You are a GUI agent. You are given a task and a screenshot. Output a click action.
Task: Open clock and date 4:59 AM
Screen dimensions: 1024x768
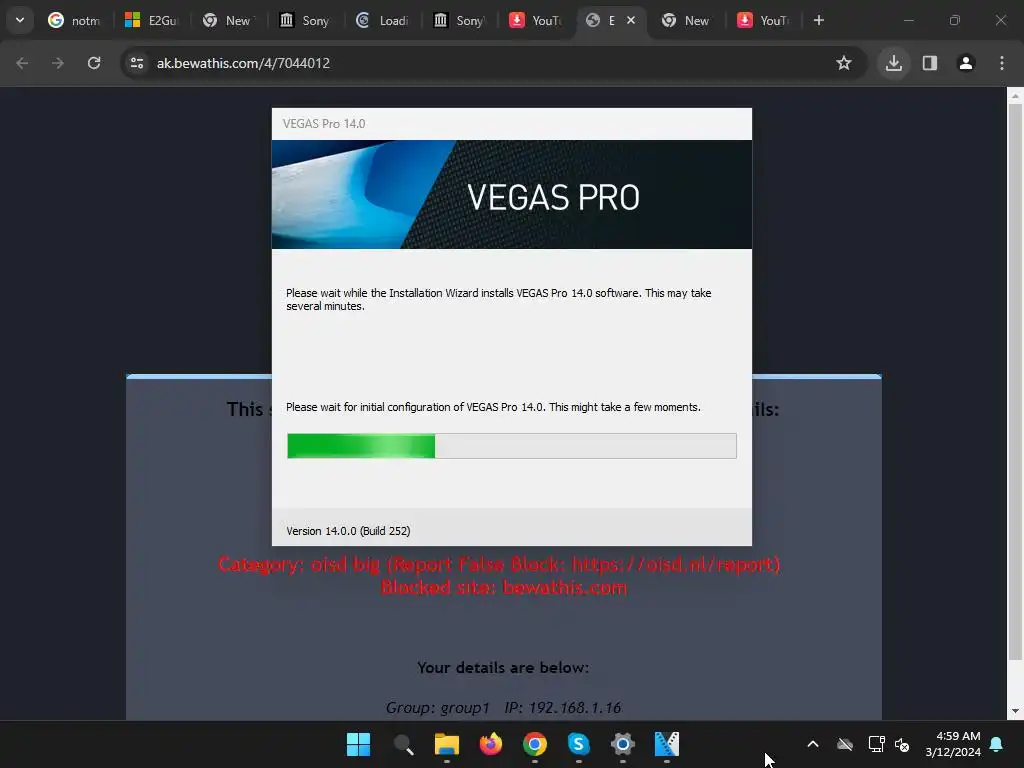point(953,744)
